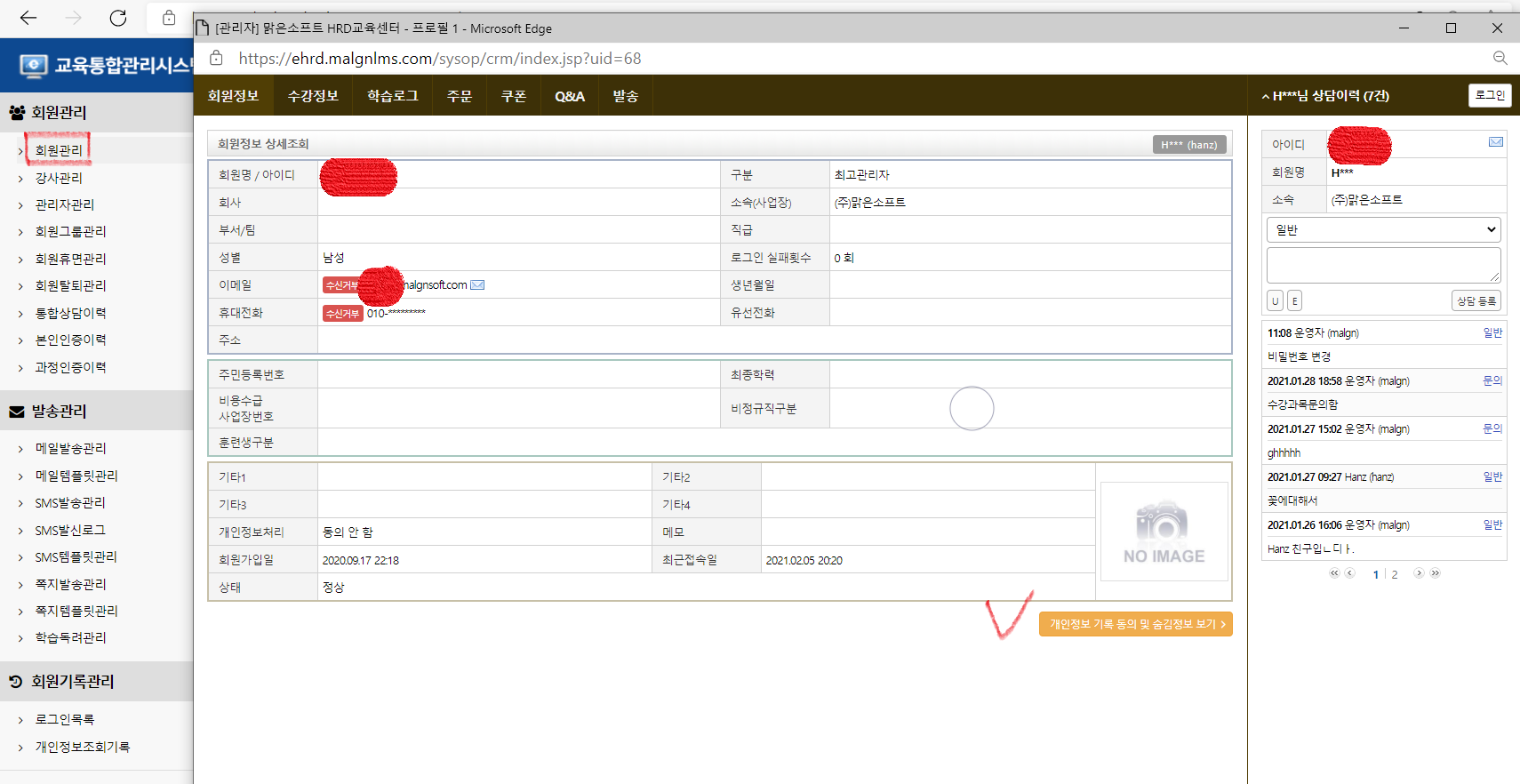Viewport: 1520px width, 784px height.
Task: Click the 로그인 button
Action: coord(1490,95)
